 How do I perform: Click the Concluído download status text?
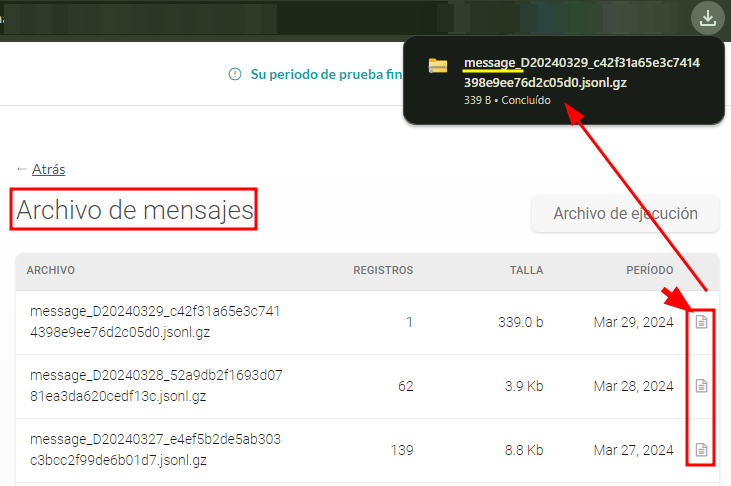525,101
